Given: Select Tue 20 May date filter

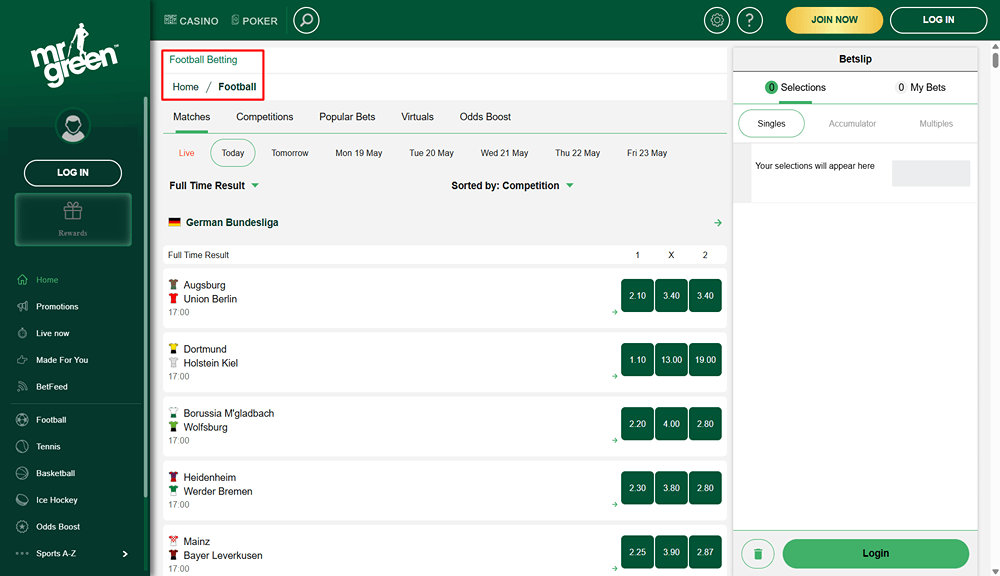Looking at the screenshot, I should point(432,153).
